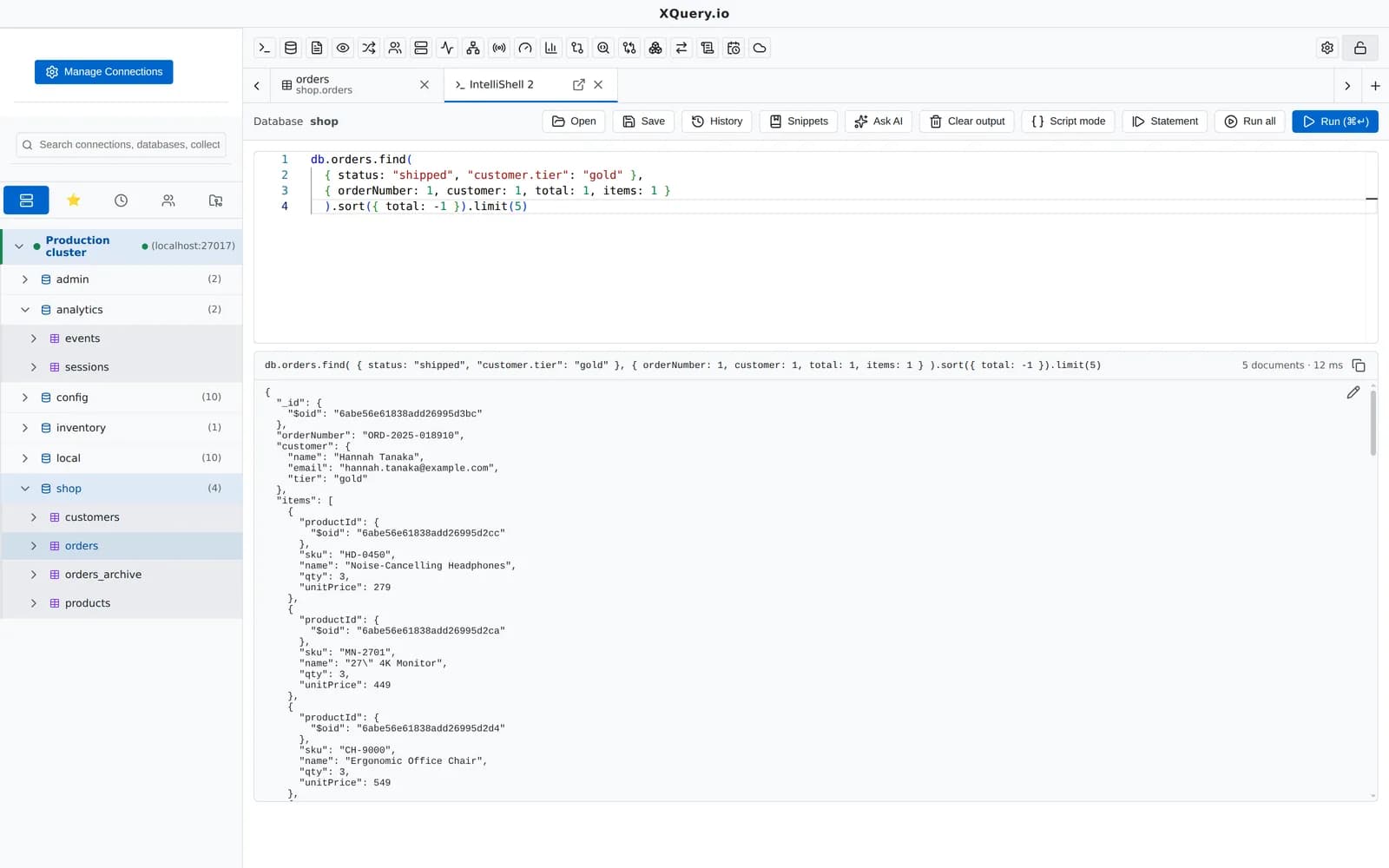Click the database cylinder toolbar icon

pos(291,48)
